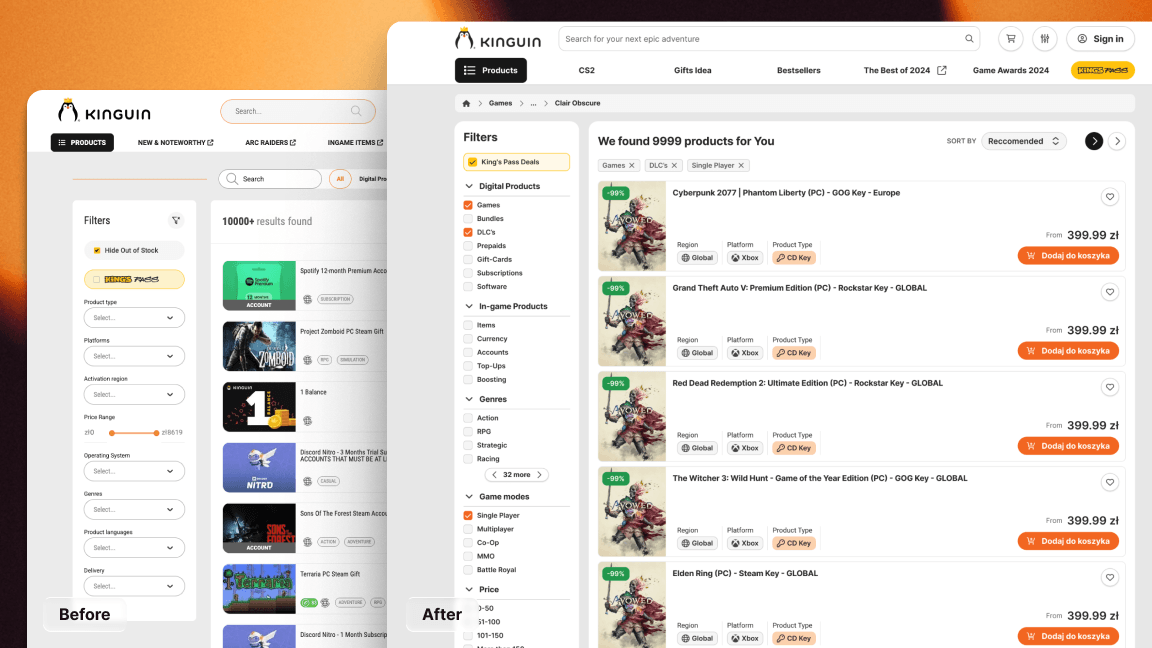This screenshot has width=1152, height=648.
Task: Click the home icon in the breadcrumb
Action: click(465, 103)
